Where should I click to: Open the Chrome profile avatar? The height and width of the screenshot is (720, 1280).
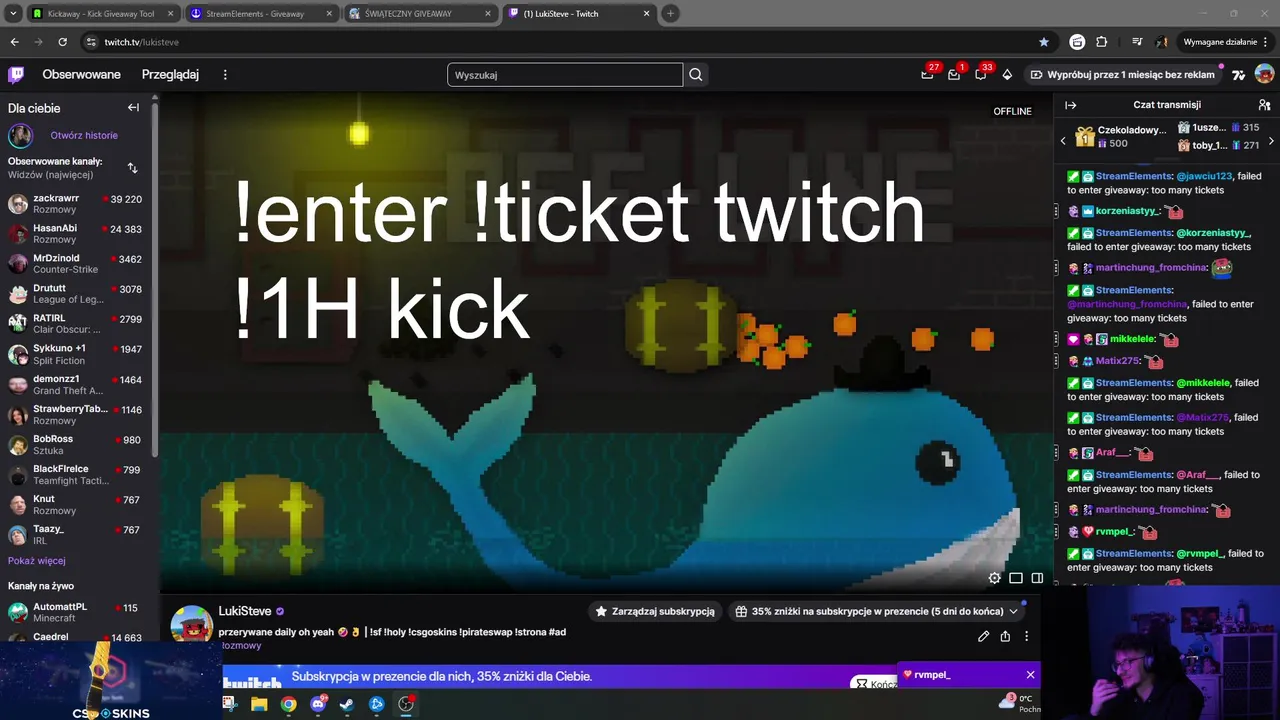pos(1162,42)
